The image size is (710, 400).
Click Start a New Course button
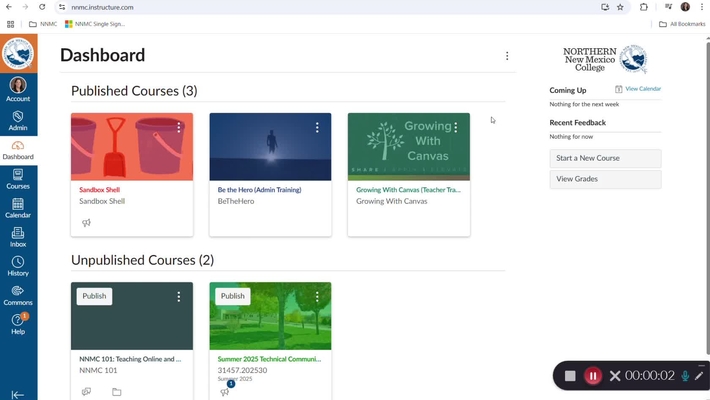[605, 158]
